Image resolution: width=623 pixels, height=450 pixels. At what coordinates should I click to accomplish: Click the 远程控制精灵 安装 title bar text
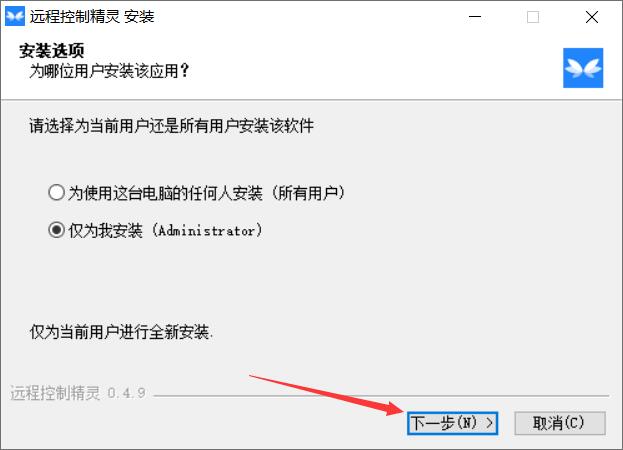tap(92, 17)
